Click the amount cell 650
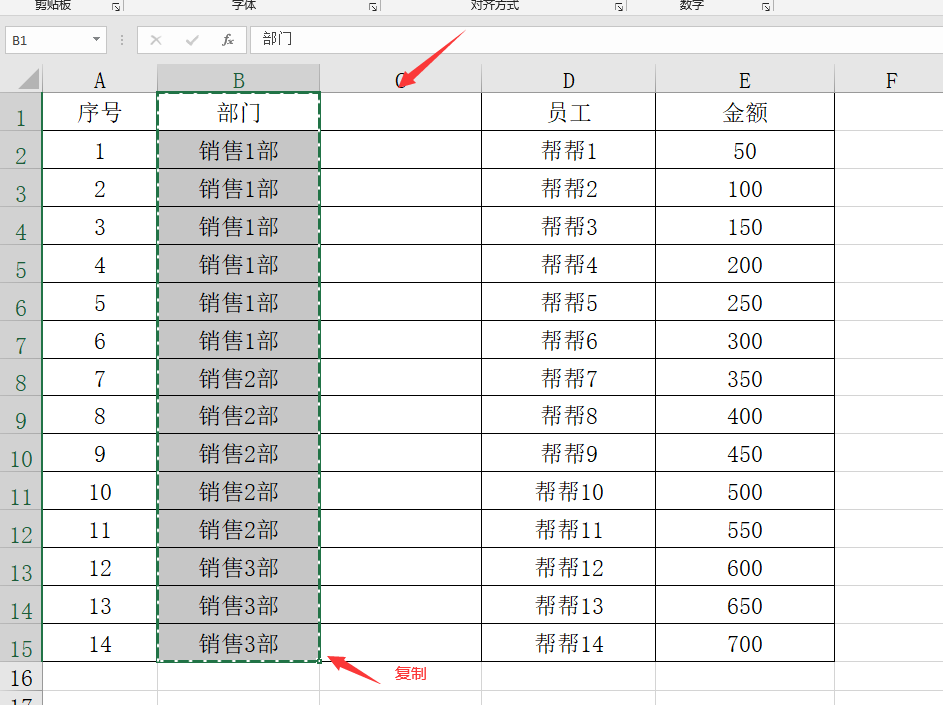This screenshot has height=705, width=943. point(745,605)
